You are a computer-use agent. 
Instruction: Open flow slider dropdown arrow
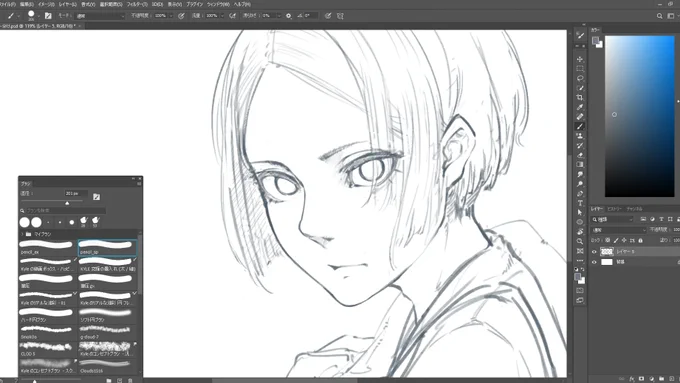222,16
